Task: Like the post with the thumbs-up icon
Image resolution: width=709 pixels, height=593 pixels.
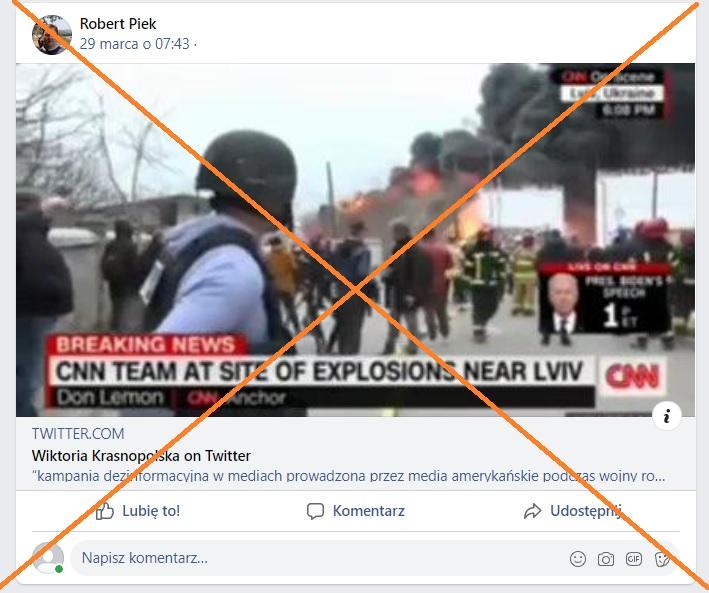Action: coord(104,511)
